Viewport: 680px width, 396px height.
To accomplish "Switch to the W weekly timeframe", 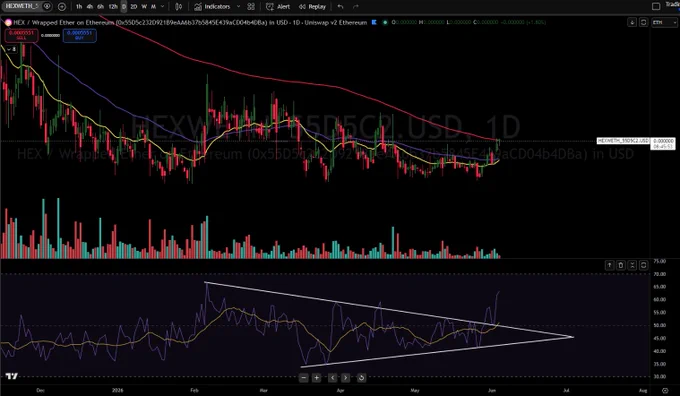I will (144, 7).
